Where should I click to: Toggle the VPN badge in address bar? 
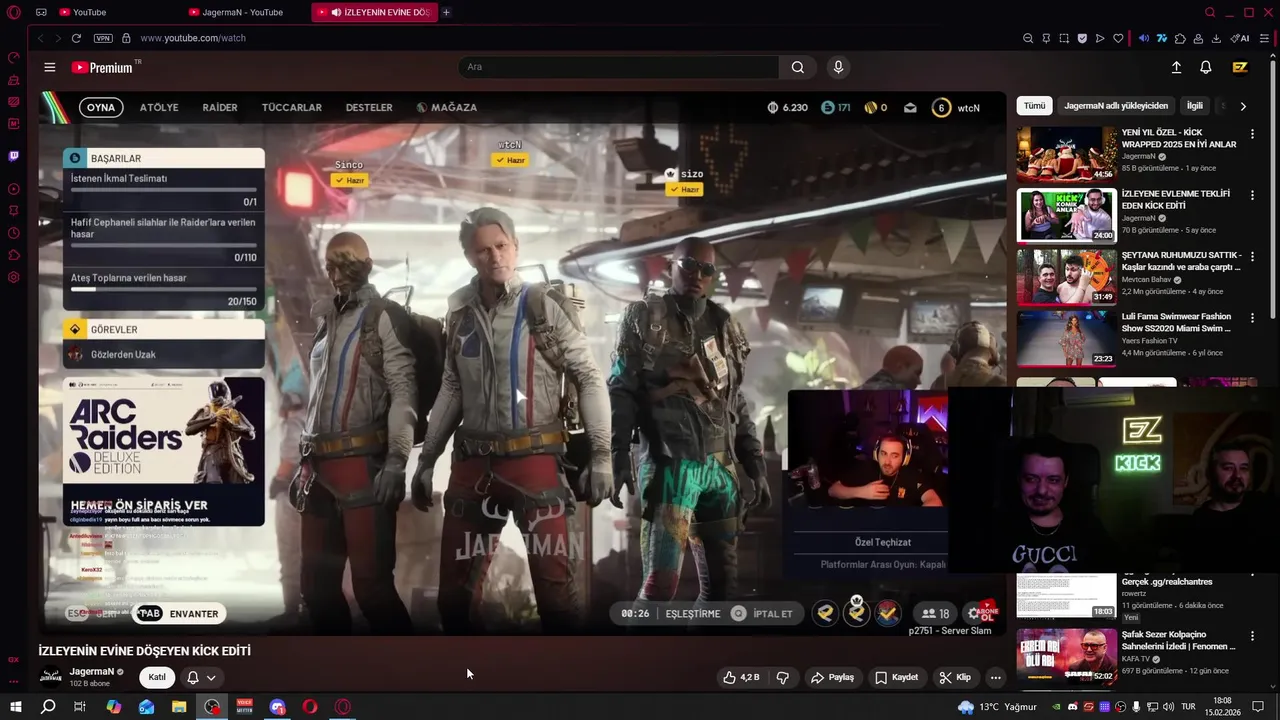pyautogui.click(x=103, y=38)
